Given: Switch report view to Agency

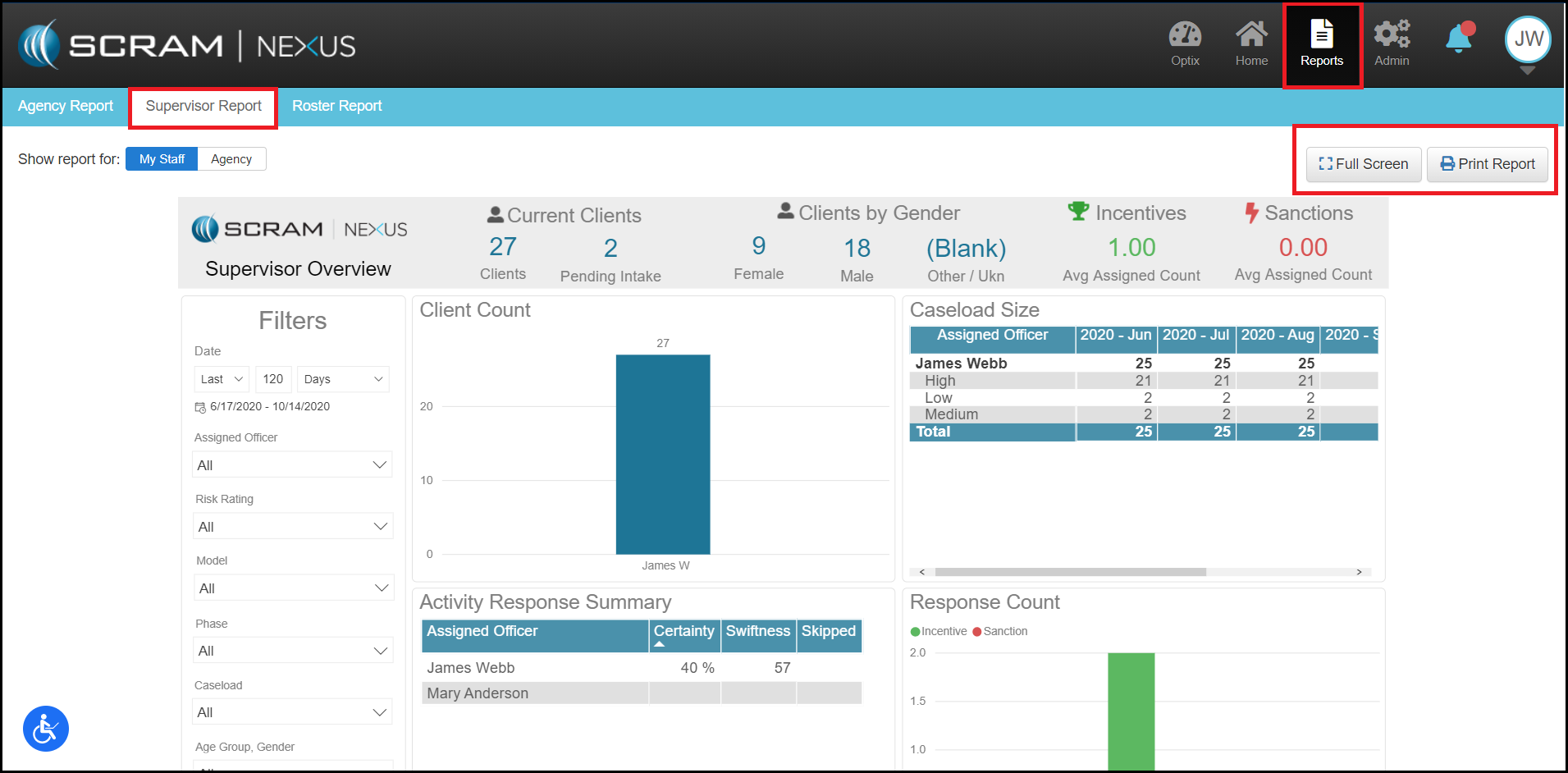Looking at the screenshot, I should click(x=231, y=159).
